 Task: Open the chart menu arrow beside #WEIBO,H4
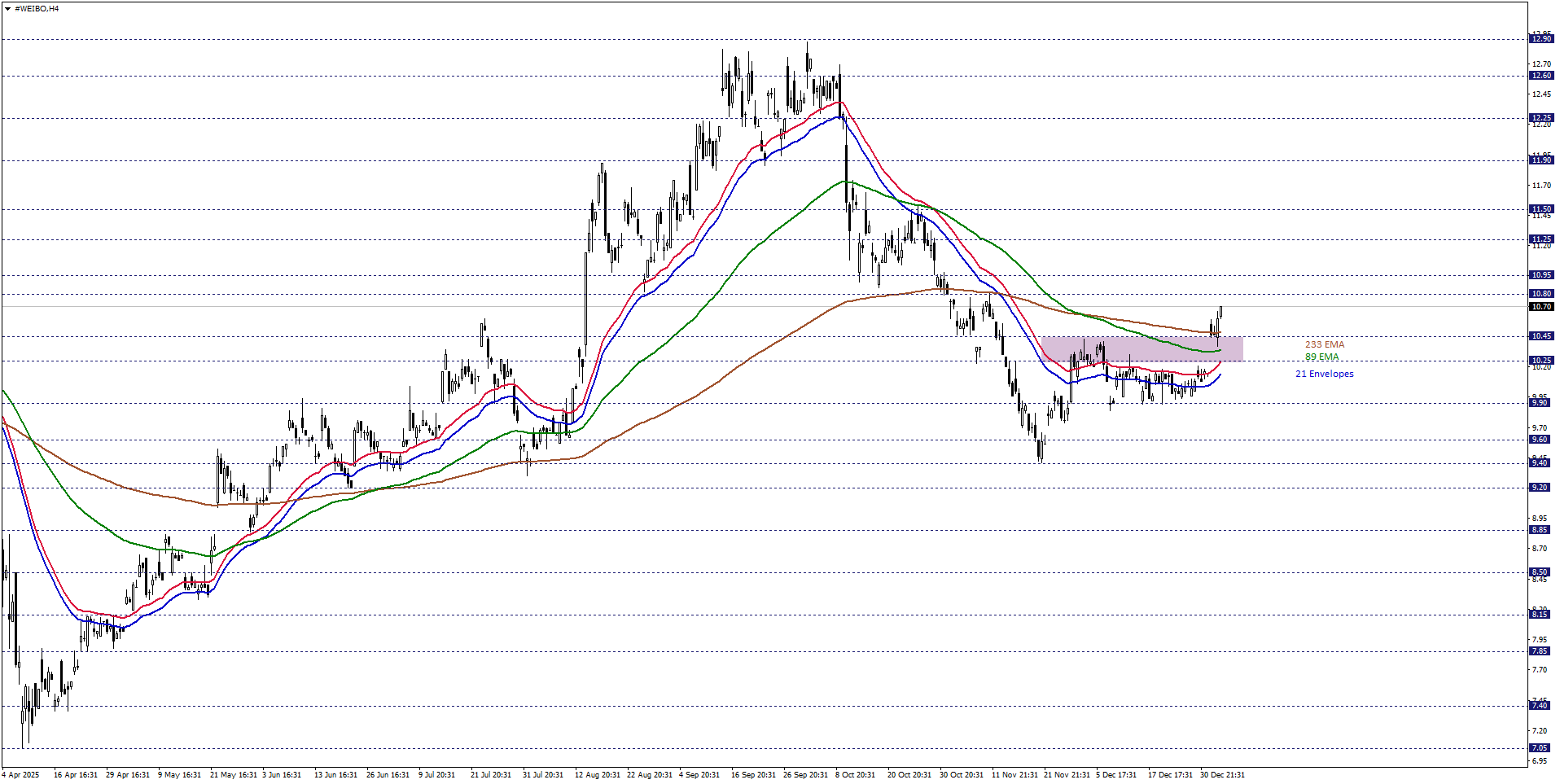(x=7, y=9)
